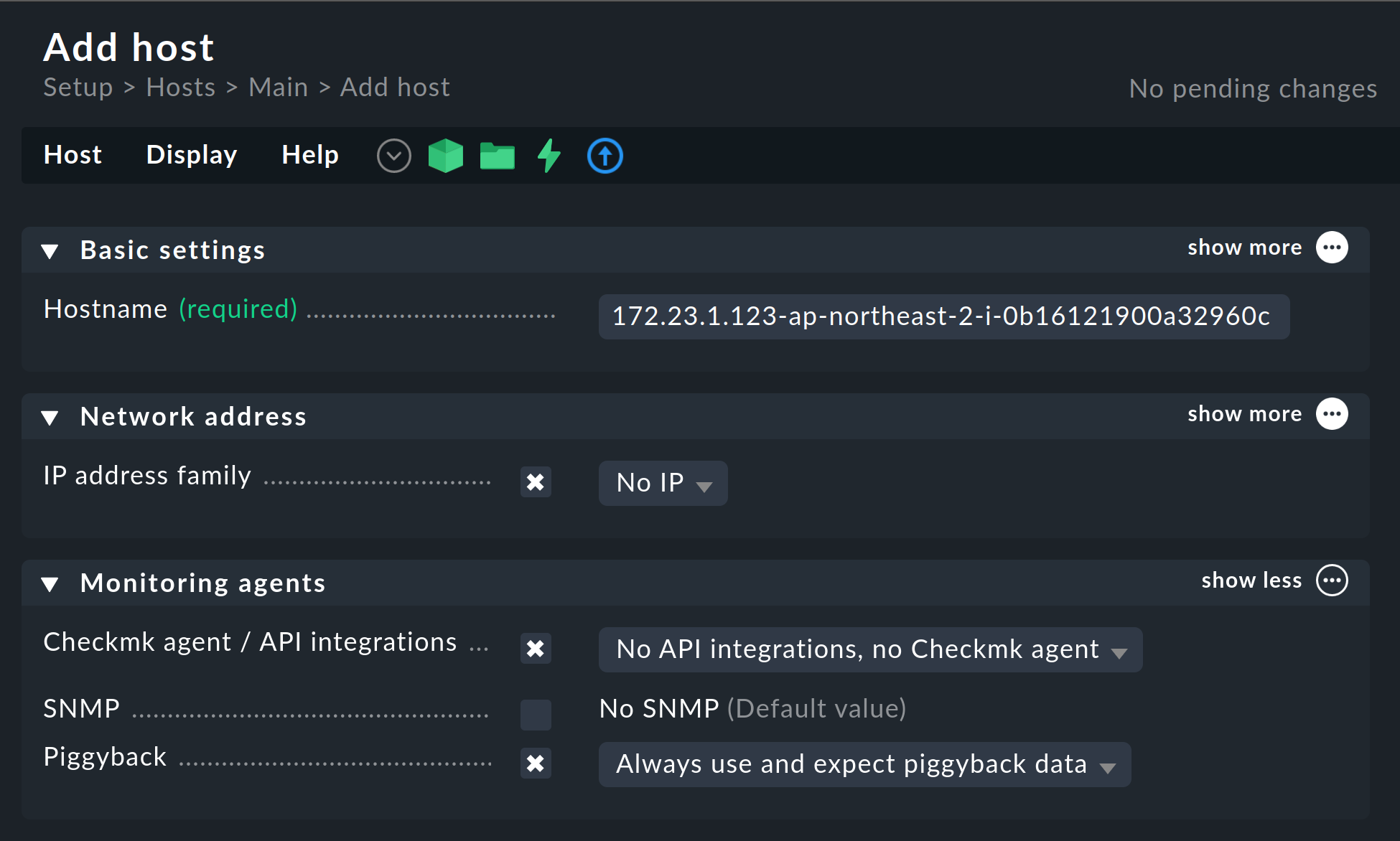
Task: Click the blue circled arrow toolbar icon
Action: pyautogui.click(x=605, y=155)
